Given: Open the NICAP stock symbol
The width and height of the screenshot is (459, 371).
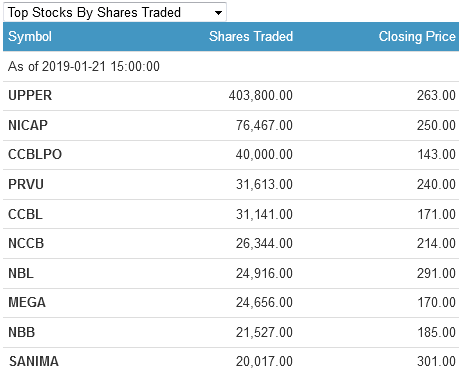Looking at the screenshot, I should click(28, 125).
